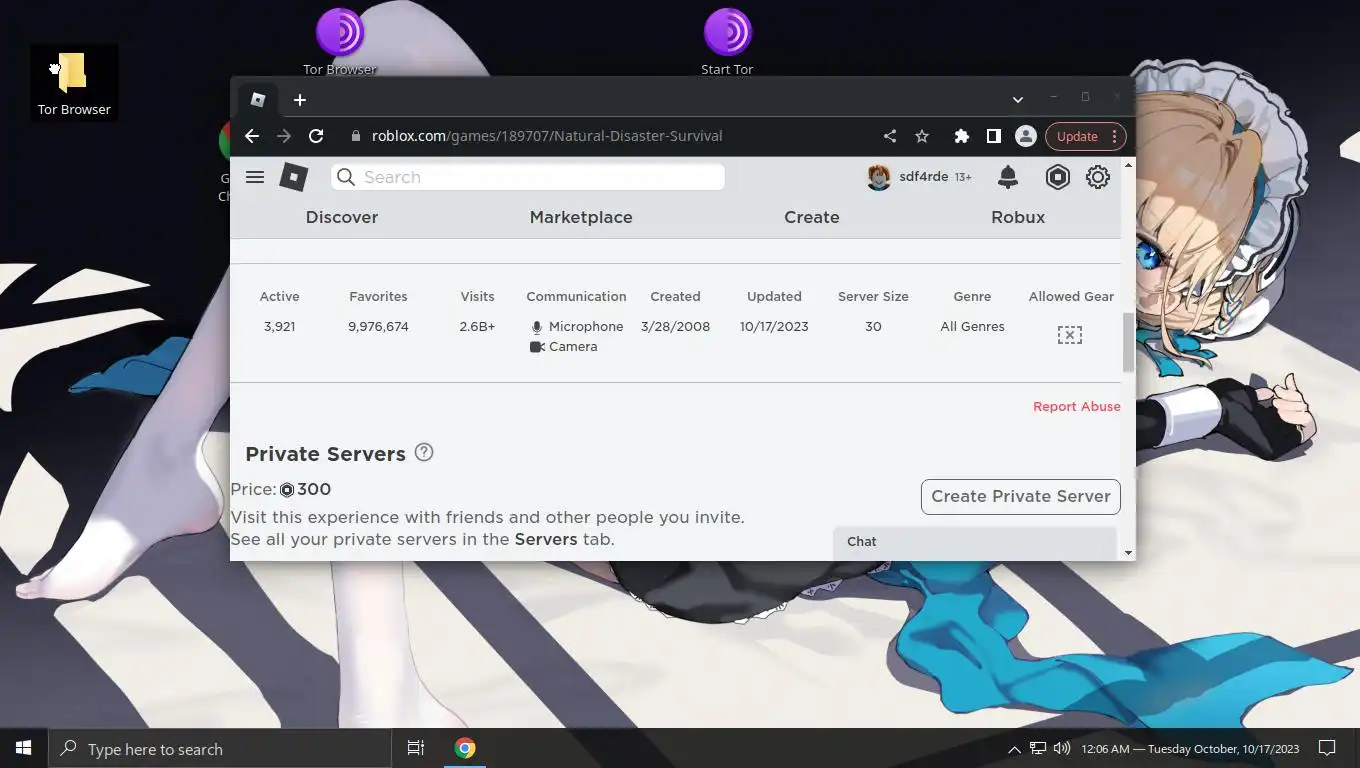Screen dimensions: 1360x768
Task: Expand the Chrome tab search chevron
Action: pos(1017,99)
